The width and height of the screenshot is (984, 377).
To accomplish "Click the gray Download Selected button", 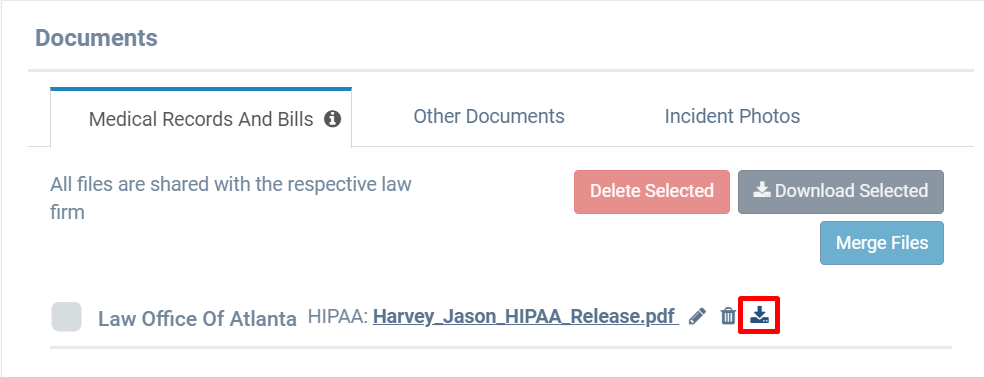I will [x=841, y=191].
